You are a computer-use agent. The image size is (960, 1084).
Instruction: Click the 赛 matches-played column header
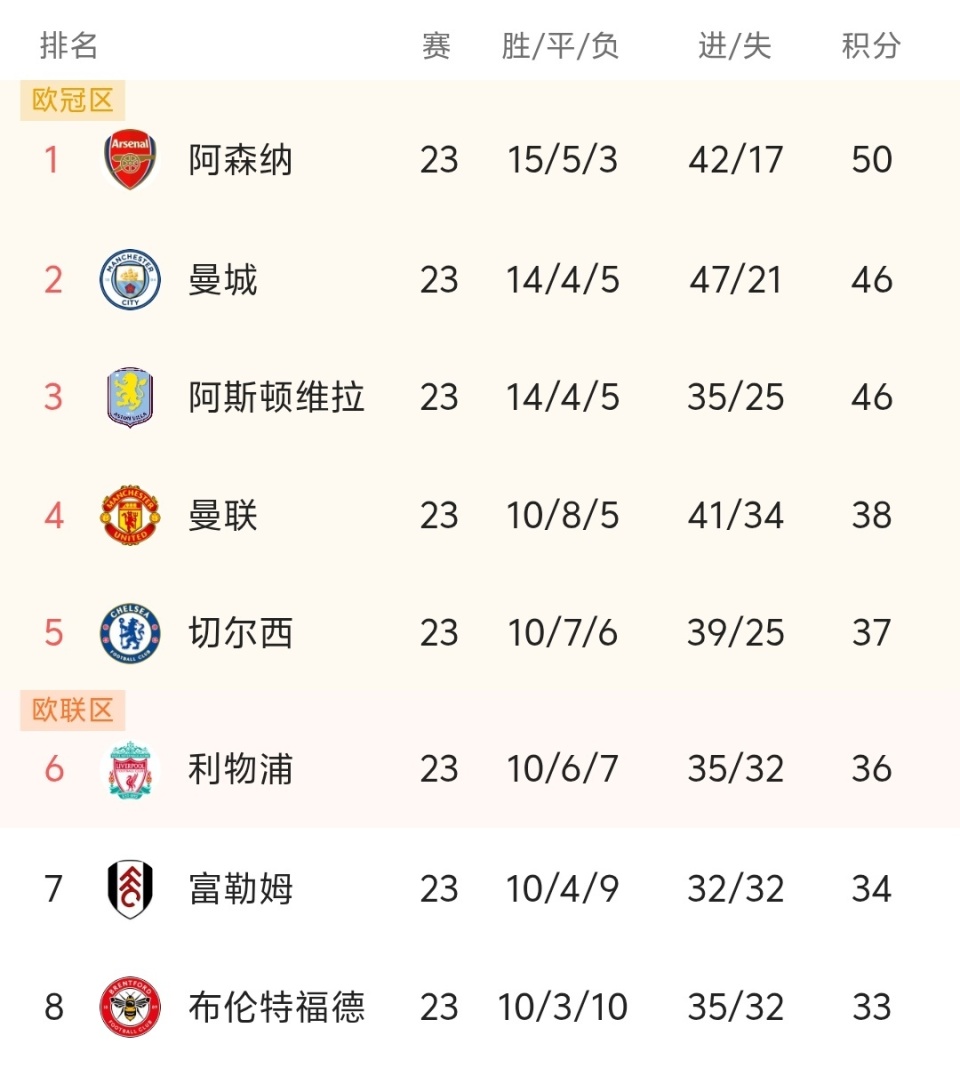(437, 45)
